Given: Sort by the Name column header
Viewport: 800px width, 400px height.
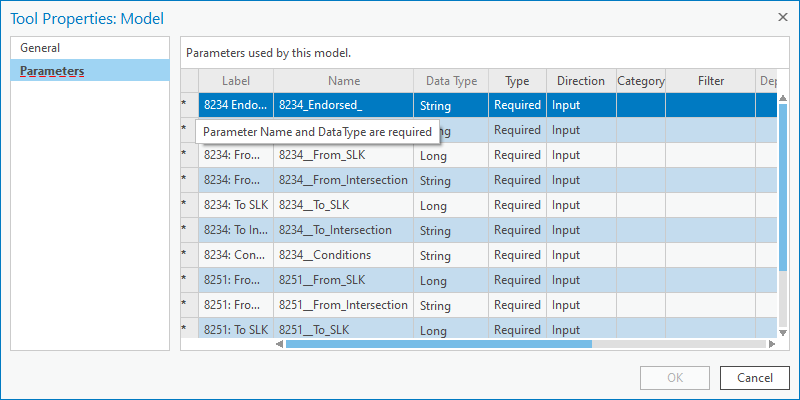Looking at the screenshot, I should click(343, 81).
